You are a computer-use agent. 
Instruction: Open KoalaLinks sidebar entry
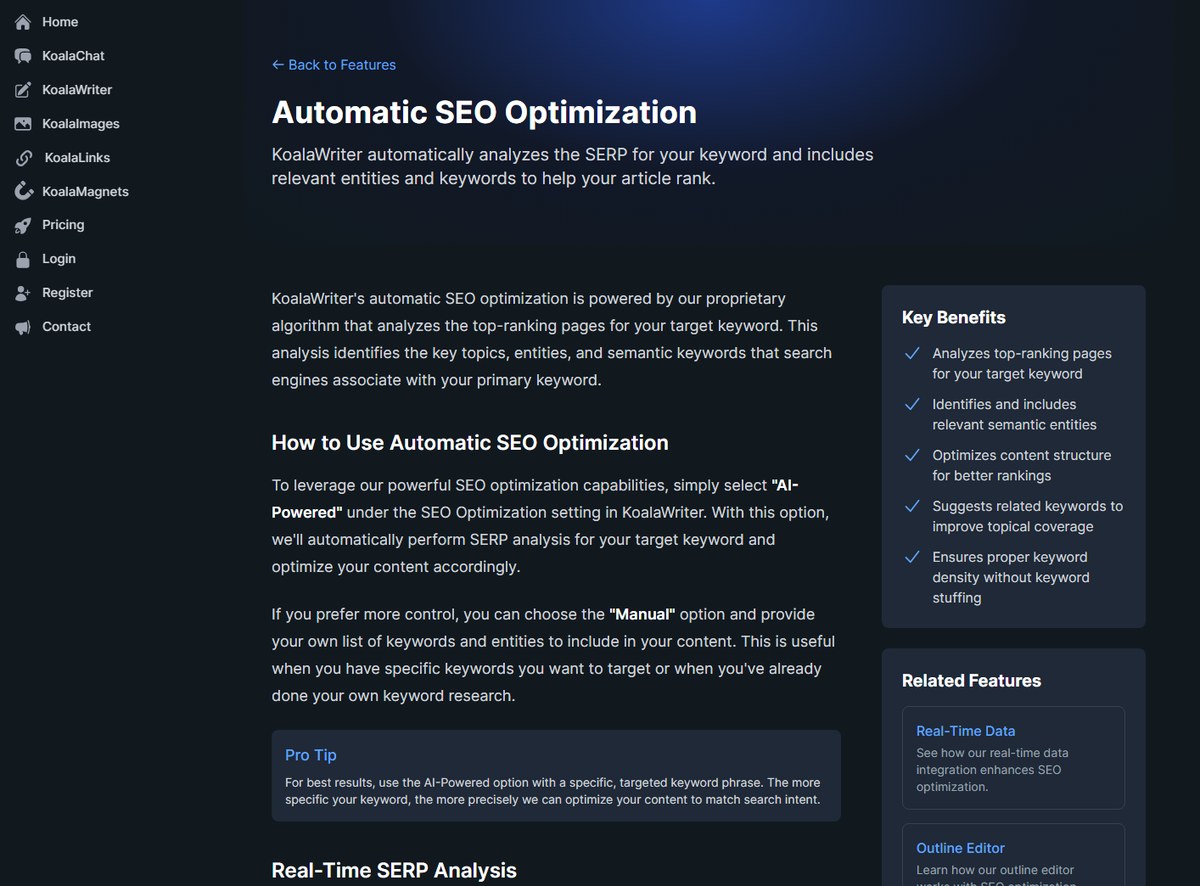pyautogui.click(x=77, y=158)
